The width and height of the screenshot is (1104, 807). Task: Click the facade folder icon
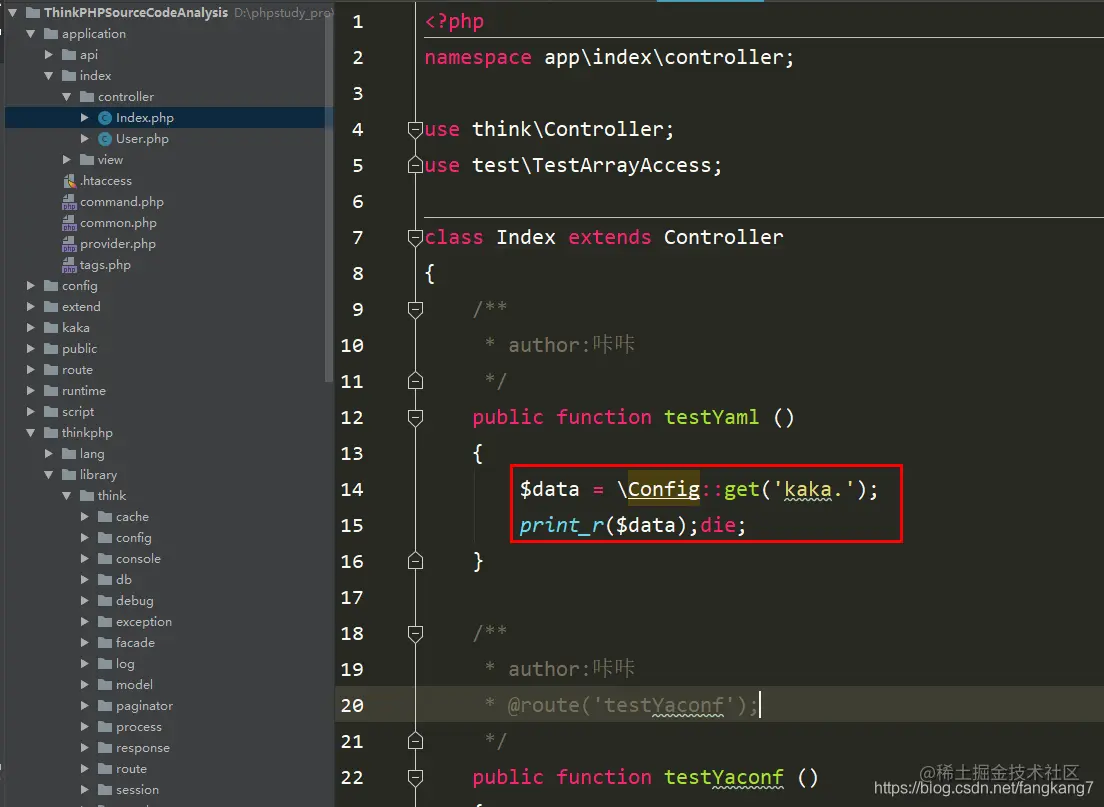[105, 642]
